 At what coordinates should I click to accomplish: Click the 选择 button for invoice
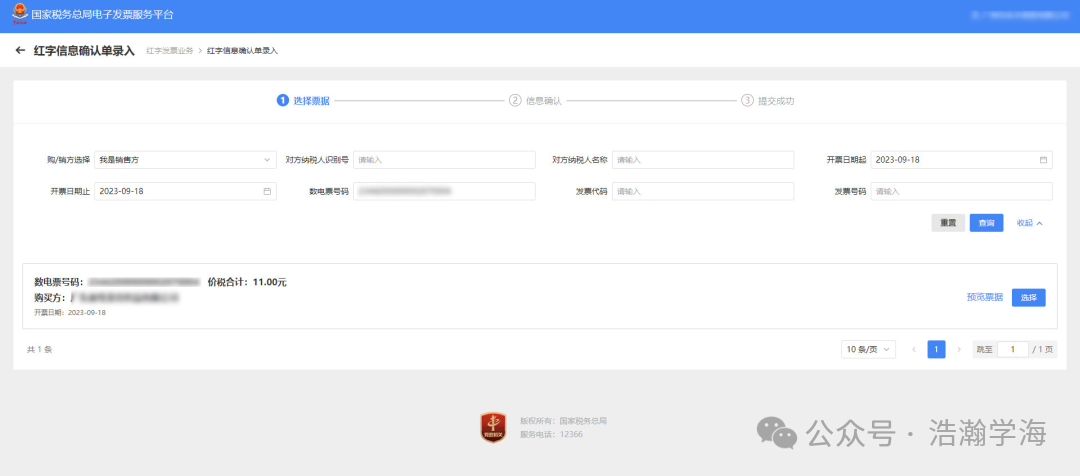point(1028,297)
